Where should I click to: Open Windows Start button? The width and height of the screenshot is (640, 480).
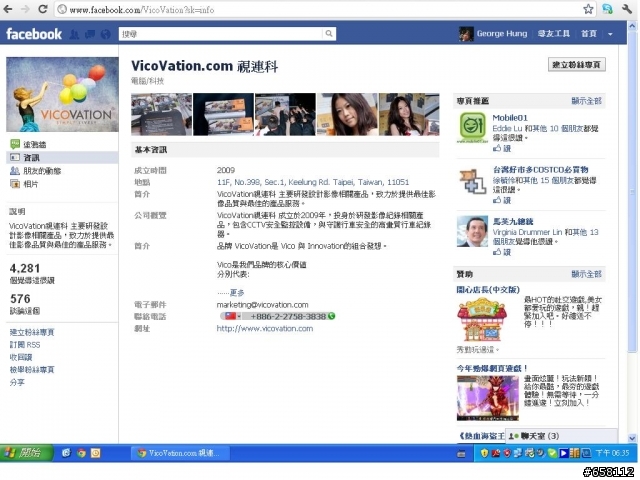(x=26, y=453)
